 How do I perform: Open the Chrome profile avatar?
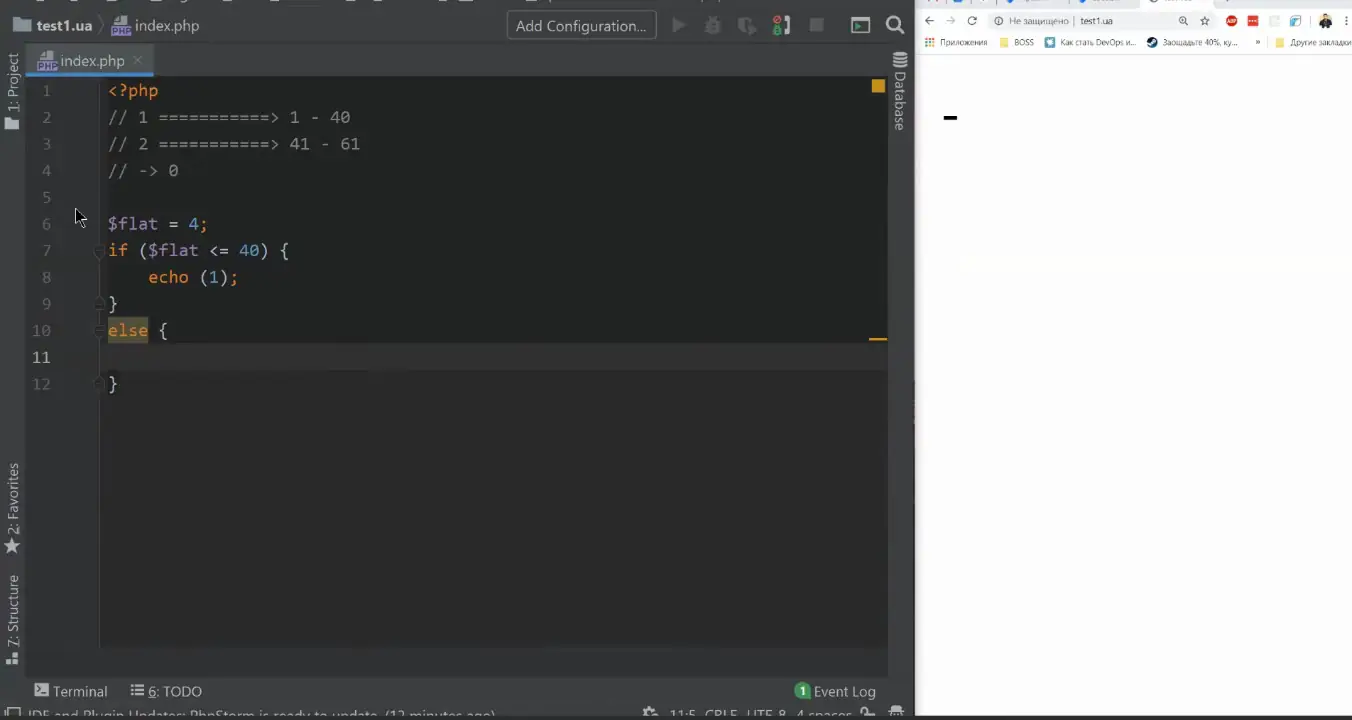point(1325,21)
